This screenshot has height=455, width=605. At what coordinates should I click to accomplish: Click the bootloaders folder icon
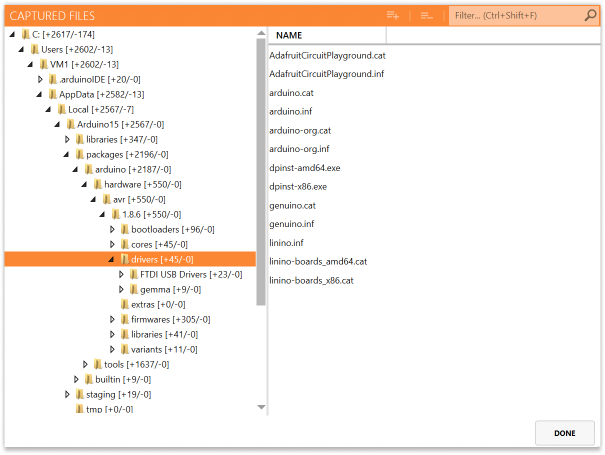[125, 230]
